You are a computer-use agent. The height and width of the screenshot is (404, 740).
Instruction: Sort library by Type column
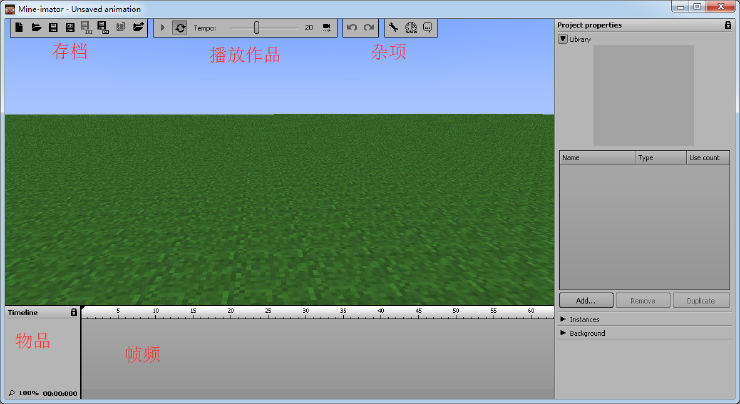pyautogui.click(x=661, y=158)
